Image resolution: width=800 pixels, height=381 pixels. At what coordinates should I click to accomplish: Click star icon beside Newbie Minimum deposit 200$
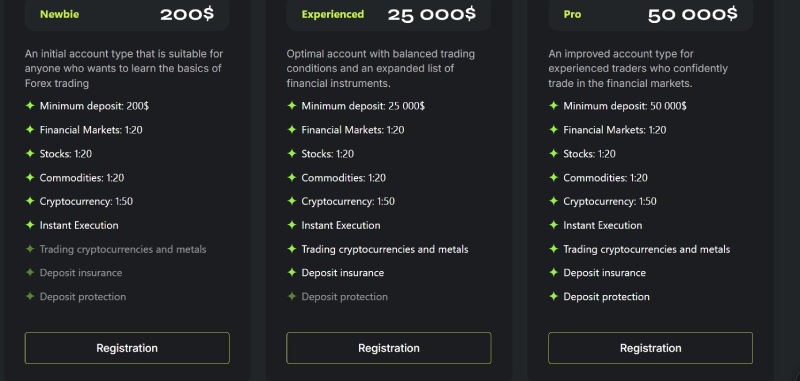click(x=30, y=106)
